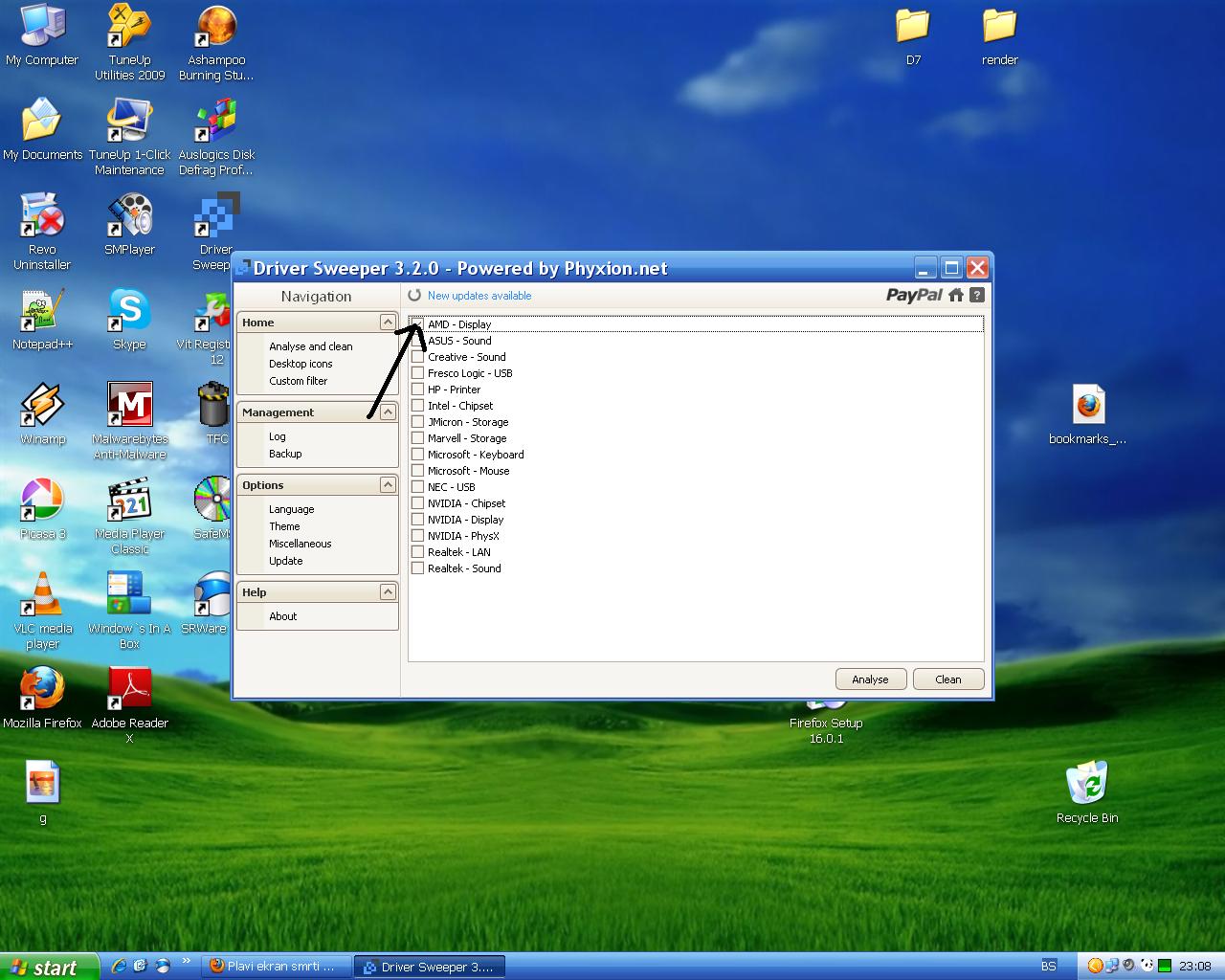Select the VLC media player desktop icon
The width and height of the screenshot is (1225, 980).
click(42, 611)
